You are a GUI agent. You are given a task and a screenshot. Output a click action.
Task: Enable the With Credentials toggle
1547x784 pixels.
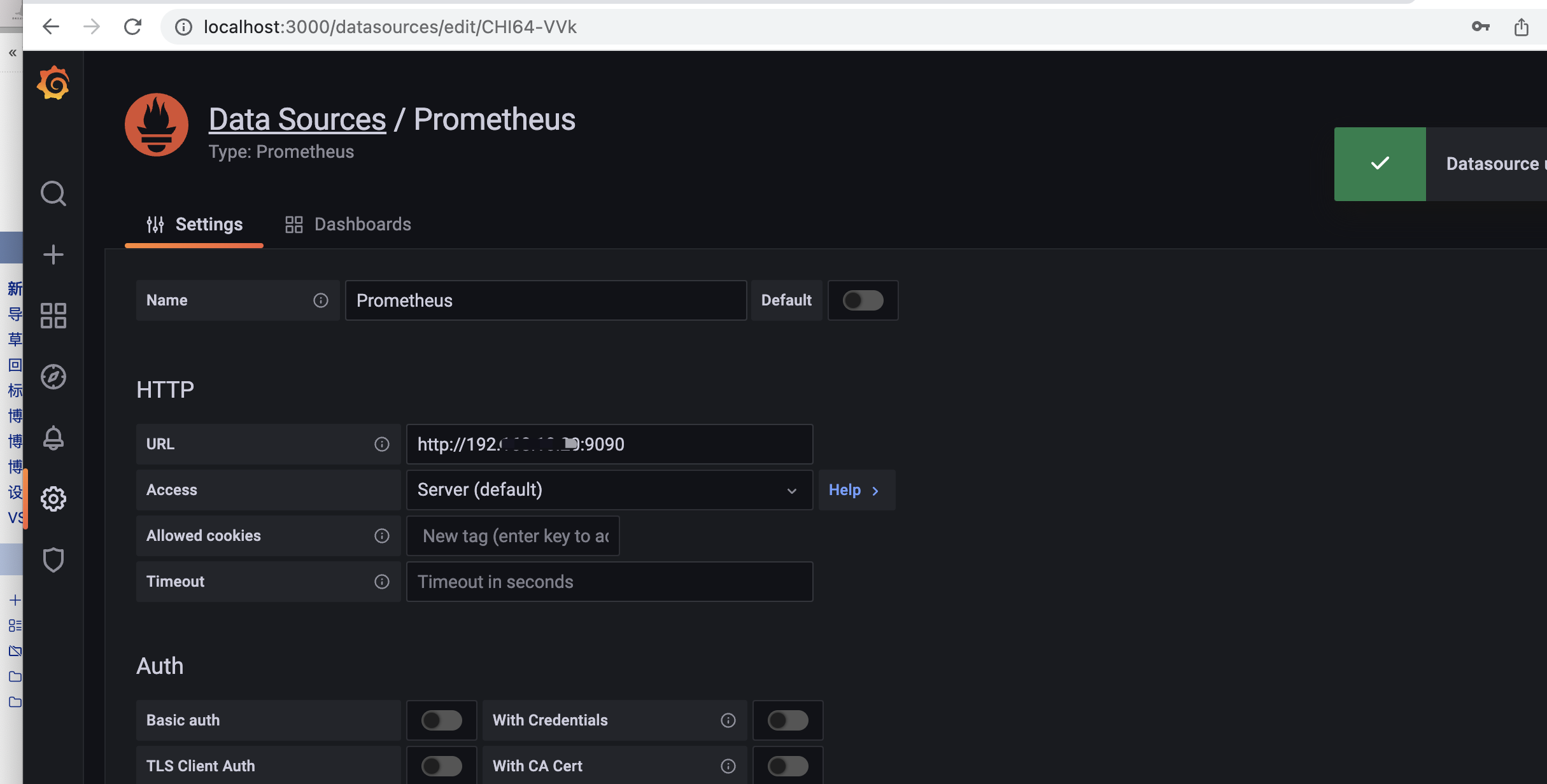(x=788, y=720)
